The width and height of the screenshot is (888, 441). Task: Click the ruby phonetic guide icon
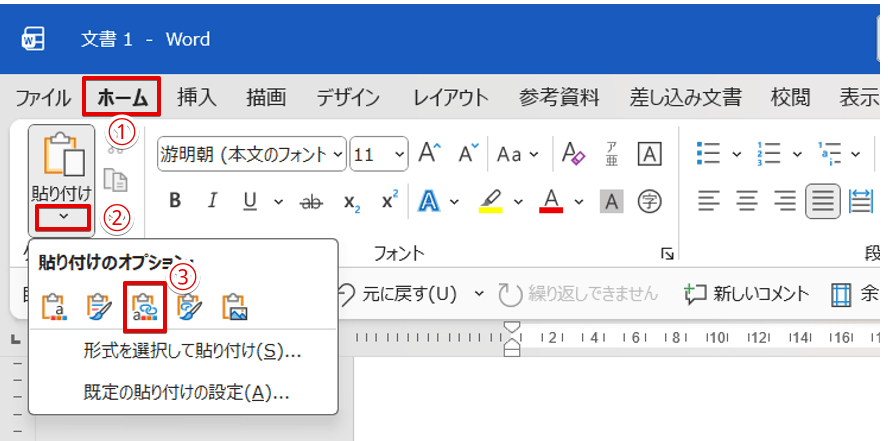[611, 153]
